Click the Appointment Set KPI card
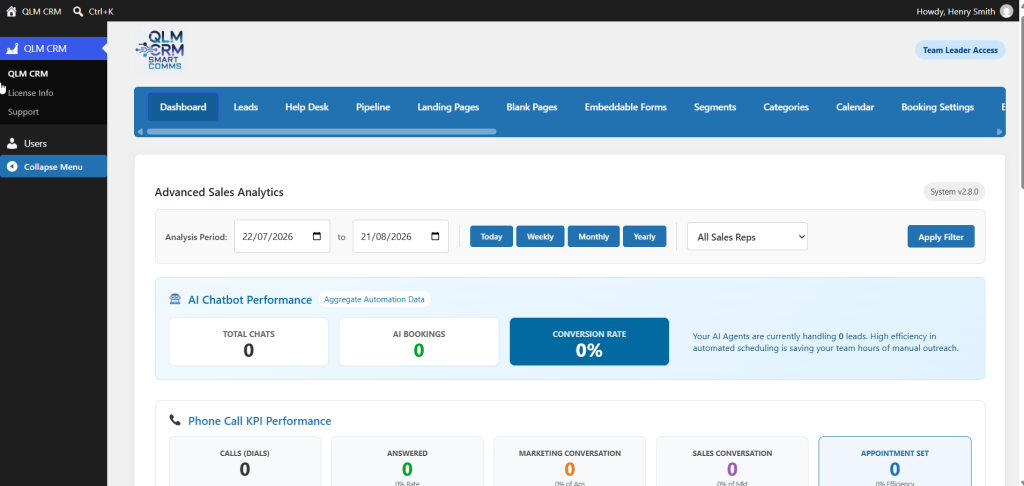 click(895, 462)
